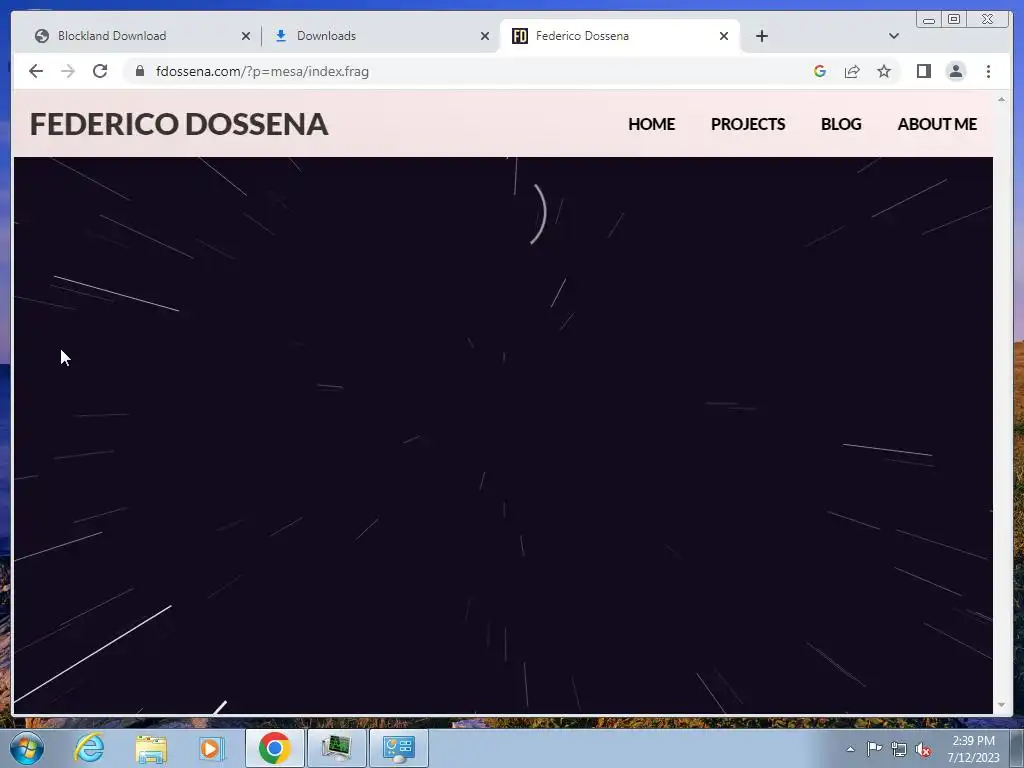
Task: Select the Federico Dossena tab
Action: 619,36
